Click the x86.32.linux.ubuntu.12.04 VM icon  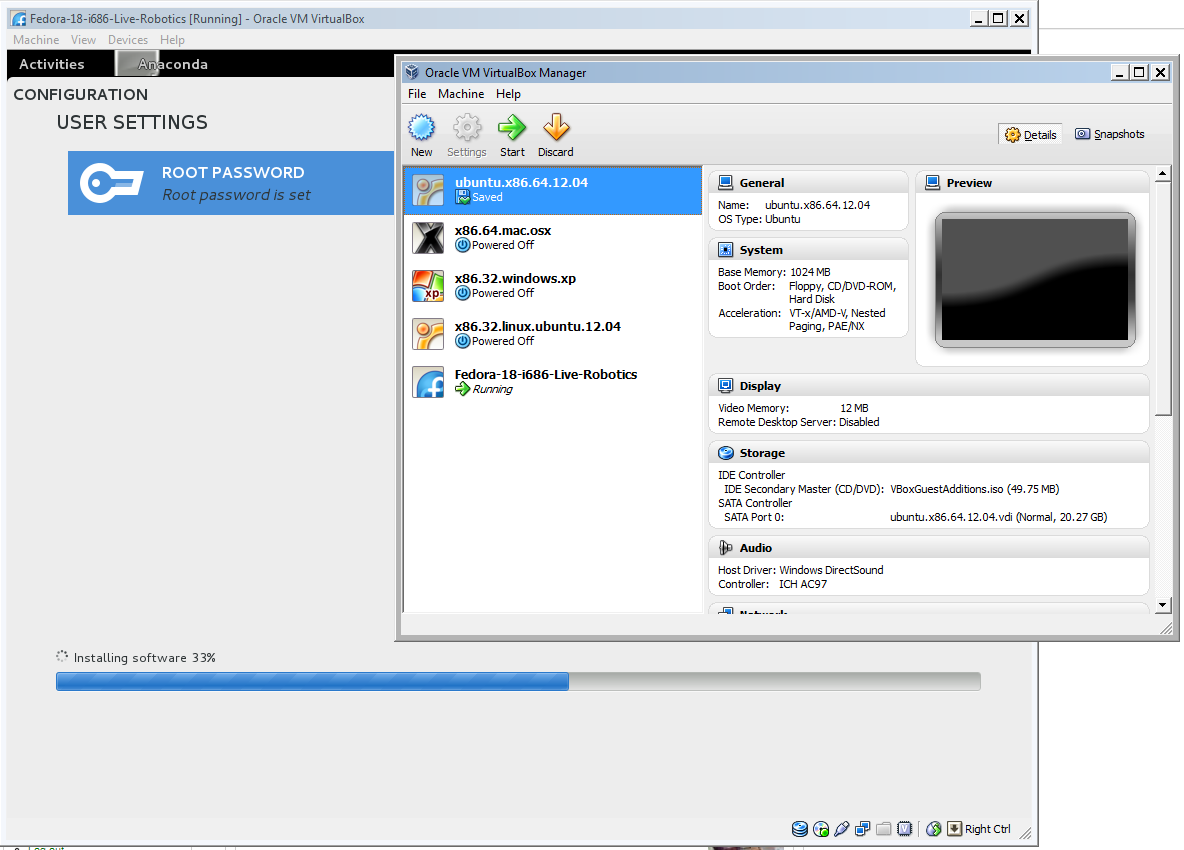[x=428, y=334]
